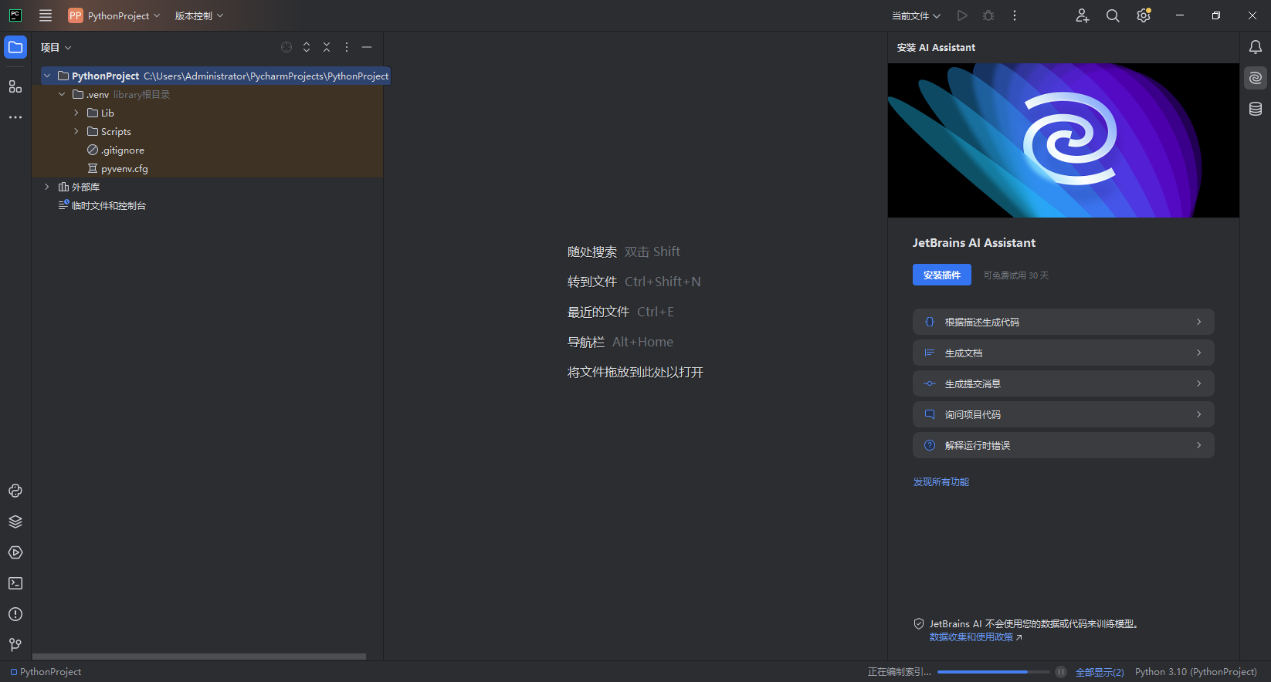
Task: Expand the 外部库 node
Action: [47, 187]
